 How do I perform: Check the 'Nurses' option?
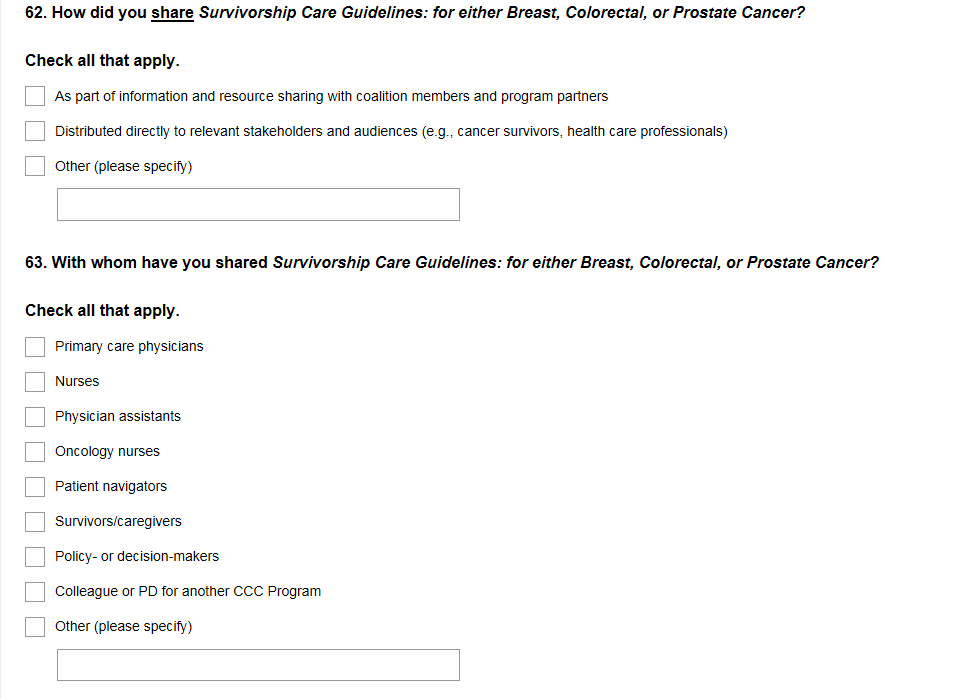[x=35, y=381]
